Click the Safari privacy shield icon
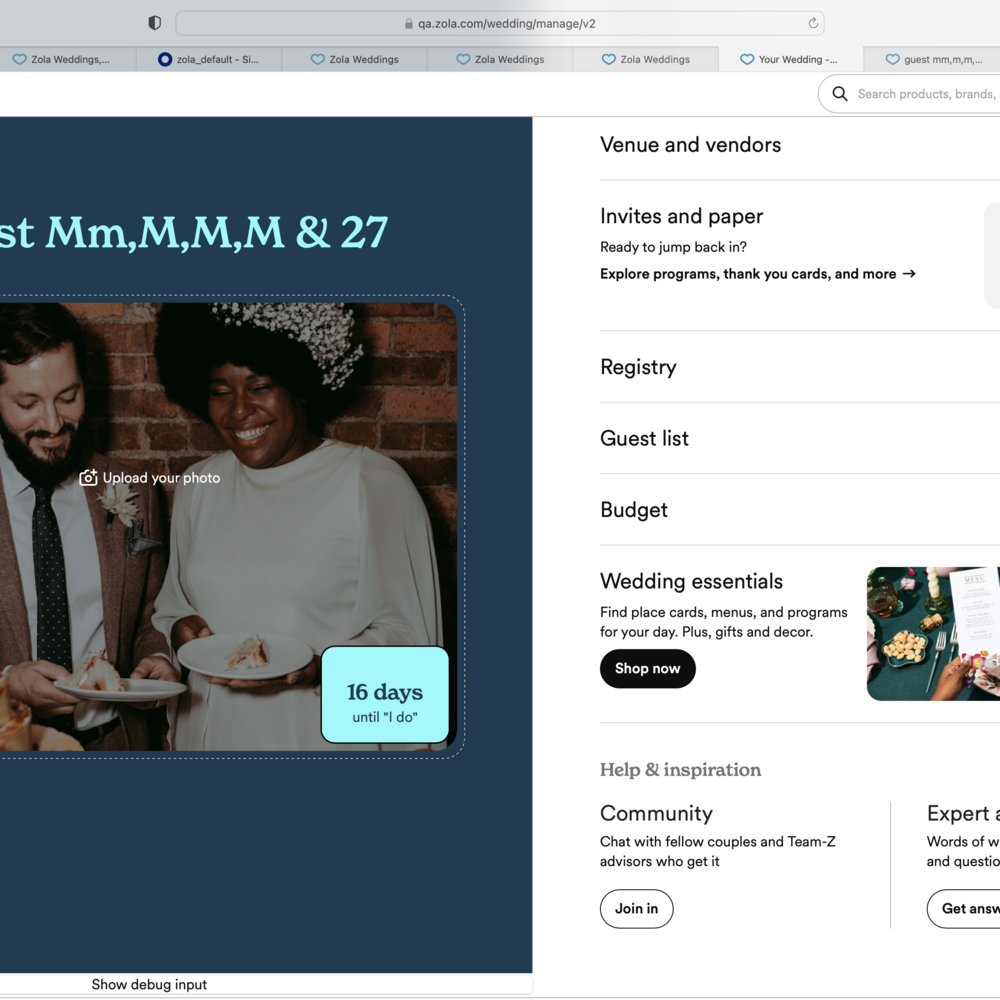Image resolution: width=1000 pixels, height=1000 pixels. click(154, 23)
